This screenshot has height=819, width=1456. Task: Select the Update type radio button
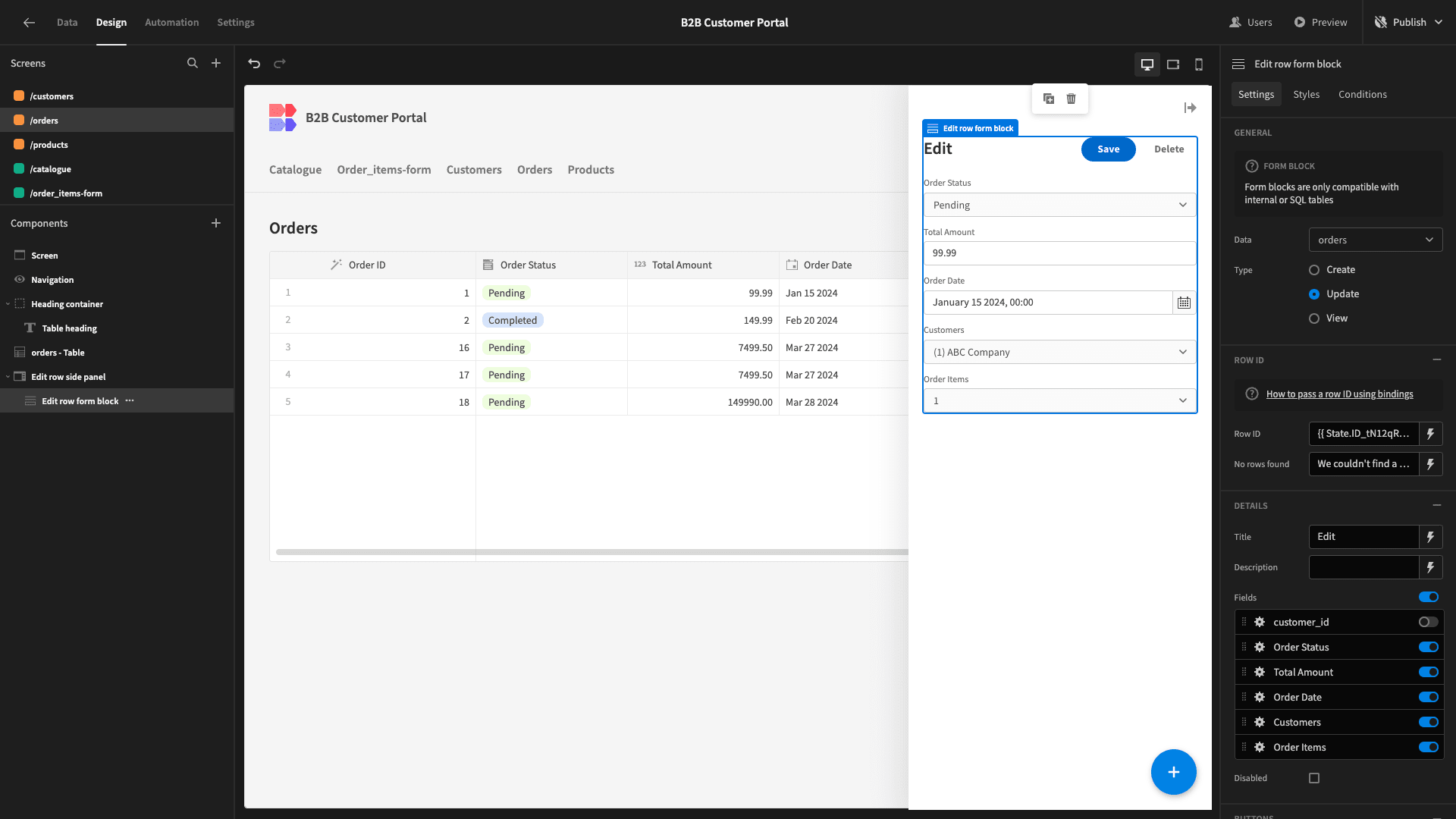[1314, 294]
